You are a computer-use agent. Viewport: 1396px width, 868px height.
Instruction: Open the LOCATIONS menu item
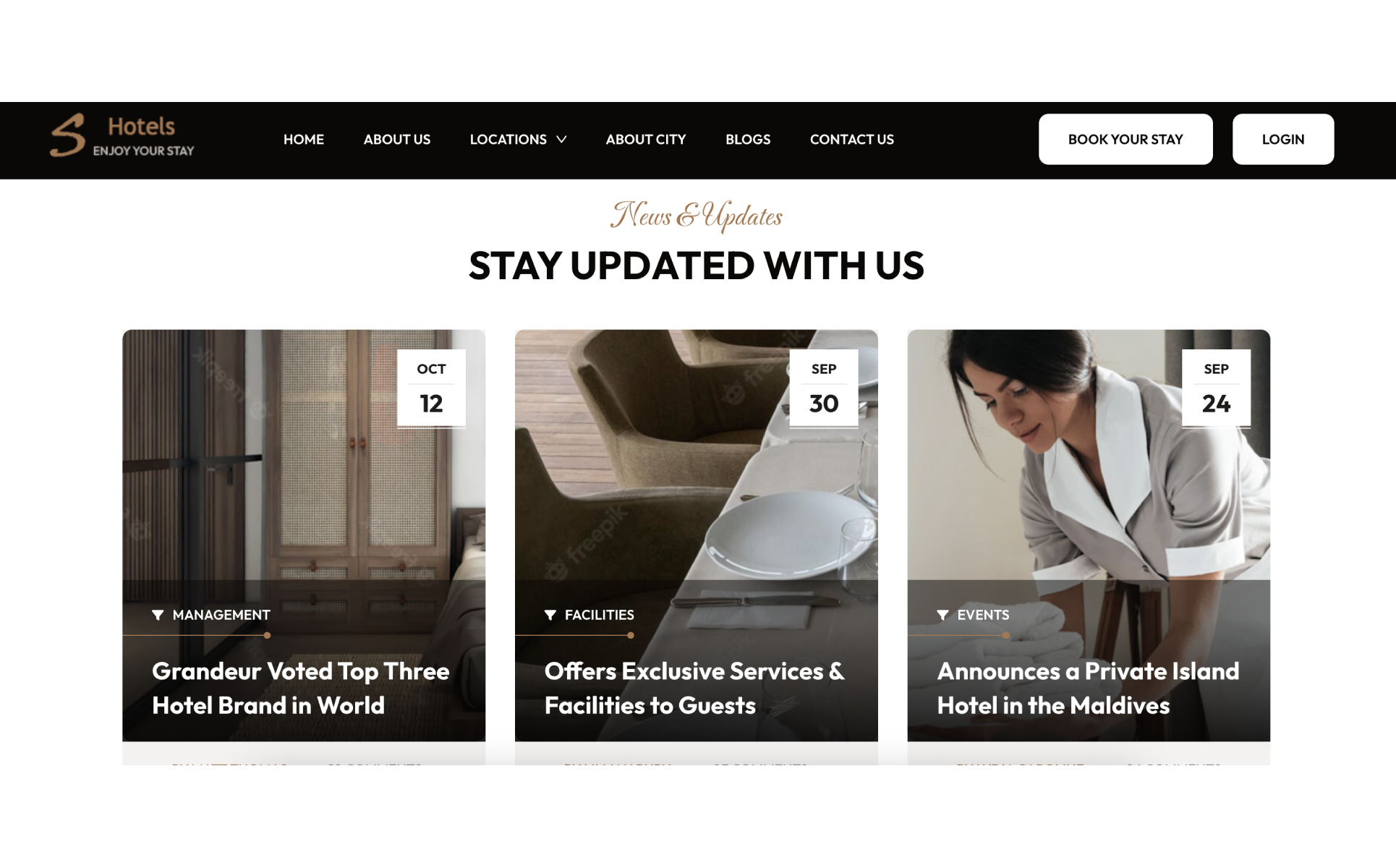coord(508,140)
